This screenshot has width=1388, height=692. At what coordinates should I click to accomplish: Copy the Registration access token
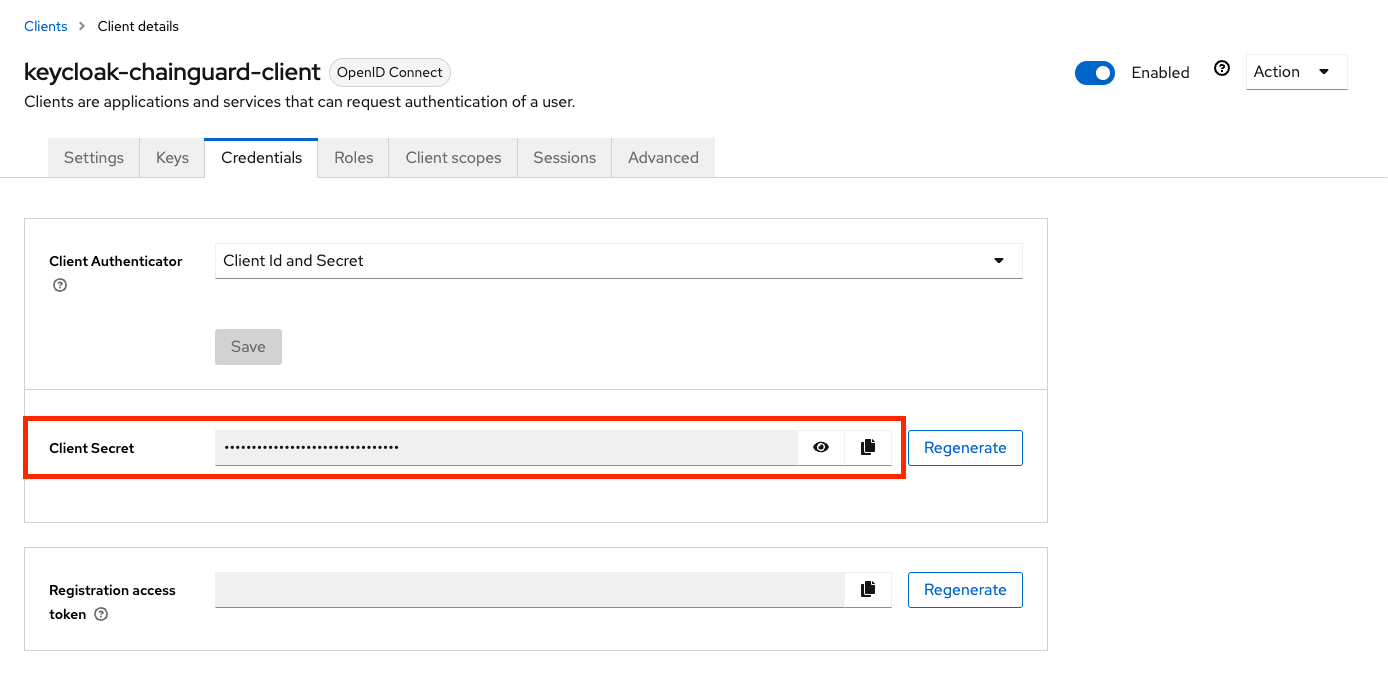tap(866, 589)
